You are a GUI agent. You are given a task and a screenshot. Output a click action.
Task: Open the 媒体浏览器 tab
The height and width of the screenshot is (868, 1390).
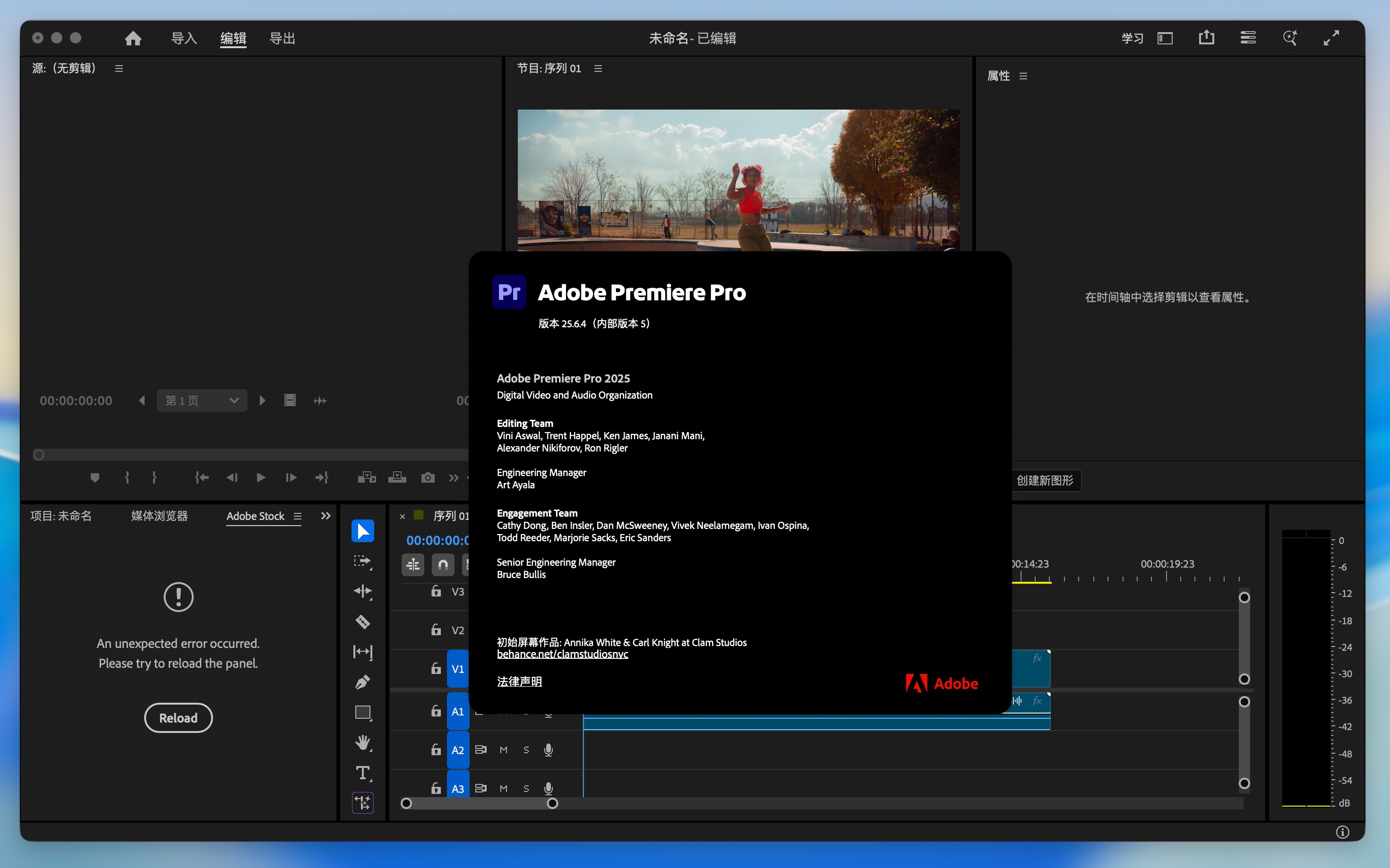(159, 516)
